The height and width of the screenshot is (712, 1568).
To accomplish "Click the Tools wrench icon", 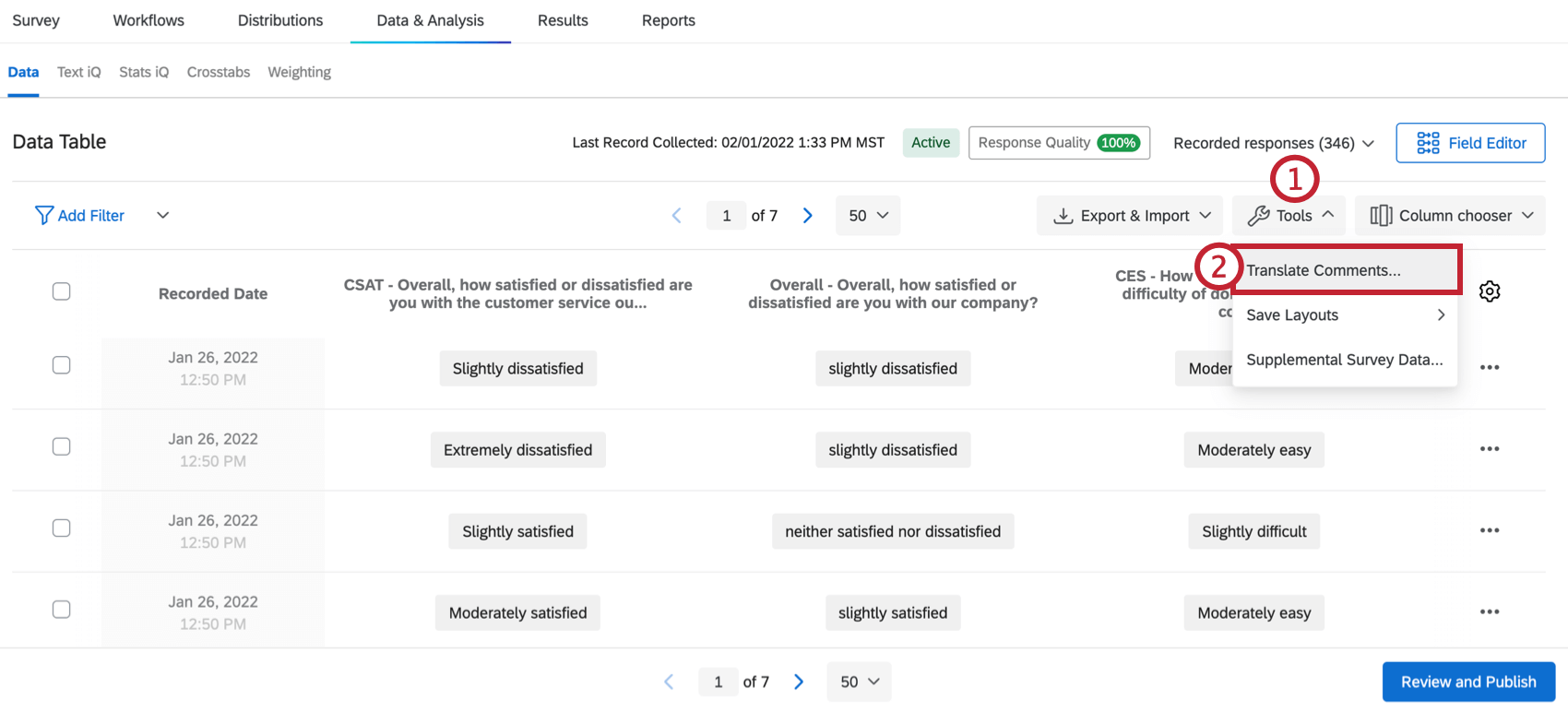I will (1258, 216).
